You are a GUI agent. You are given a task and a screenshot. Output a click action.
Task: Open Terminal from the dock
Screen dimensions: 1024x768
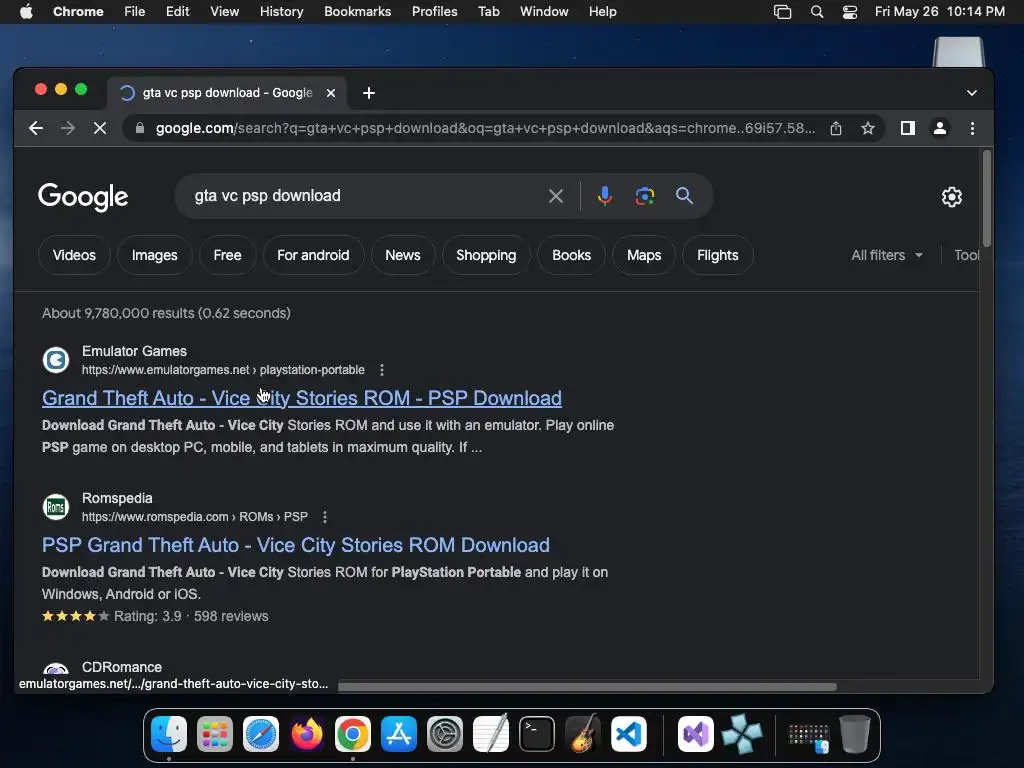[x=537, y=734]
